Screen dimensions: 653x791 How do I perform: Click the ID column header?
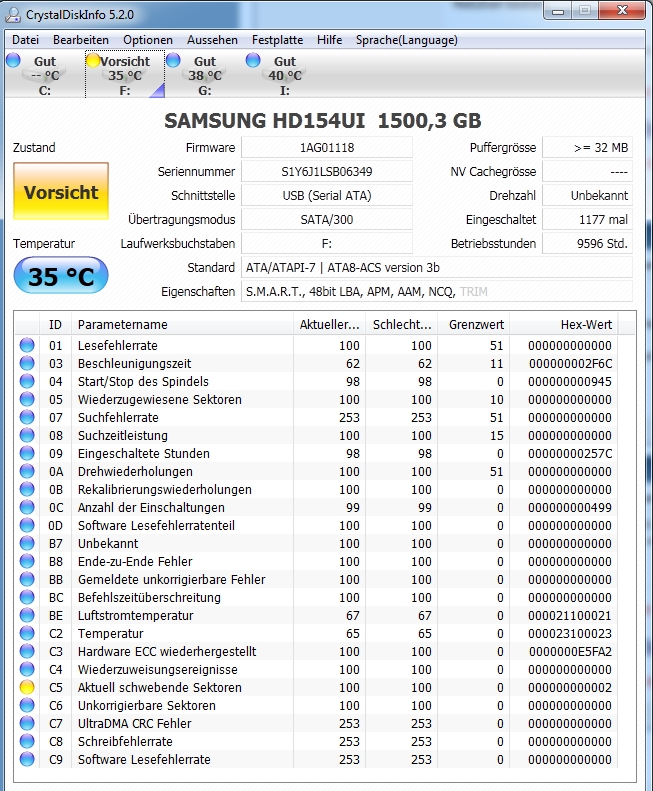point(55,324)
